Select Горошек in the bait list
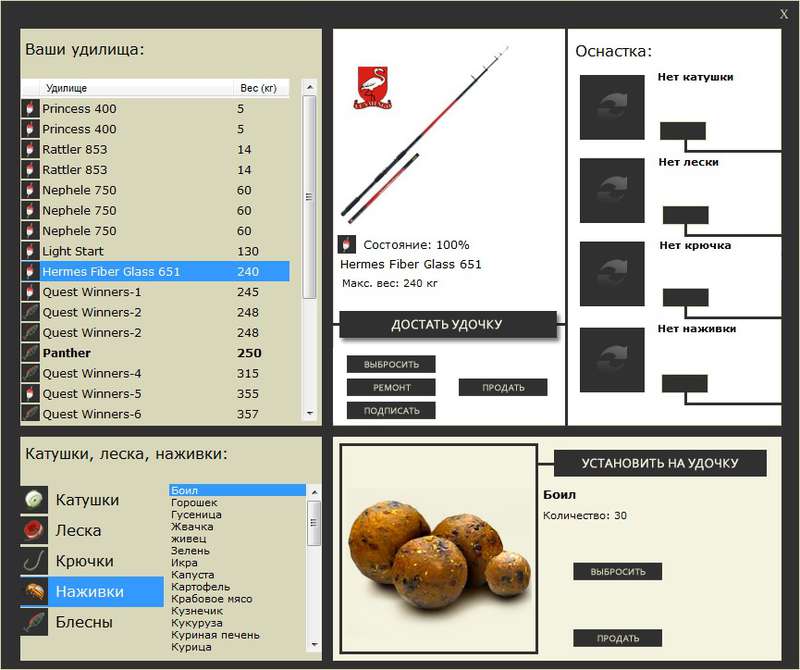800x670 pixels. coord(237,502)
